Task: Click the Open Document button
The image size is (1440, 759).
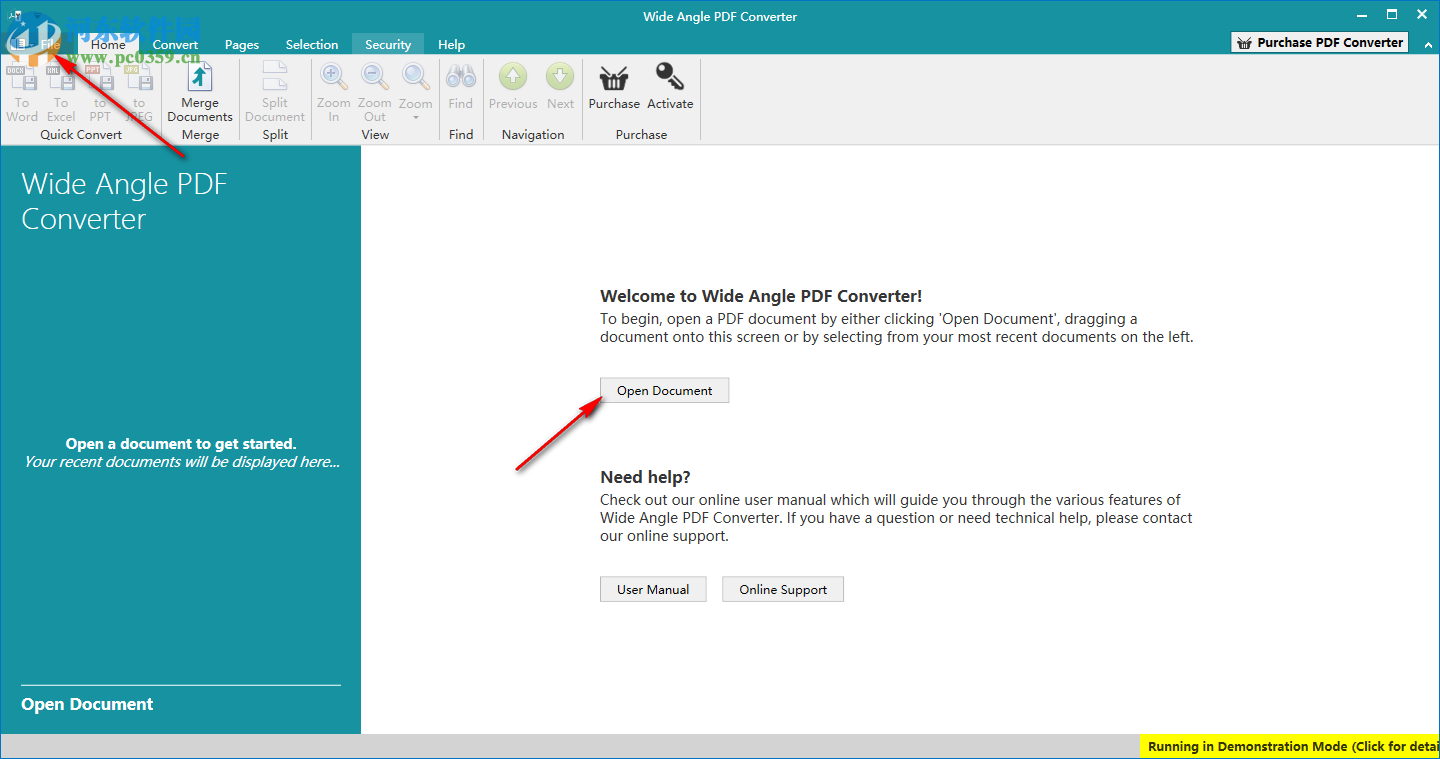Action: (663, 390)
